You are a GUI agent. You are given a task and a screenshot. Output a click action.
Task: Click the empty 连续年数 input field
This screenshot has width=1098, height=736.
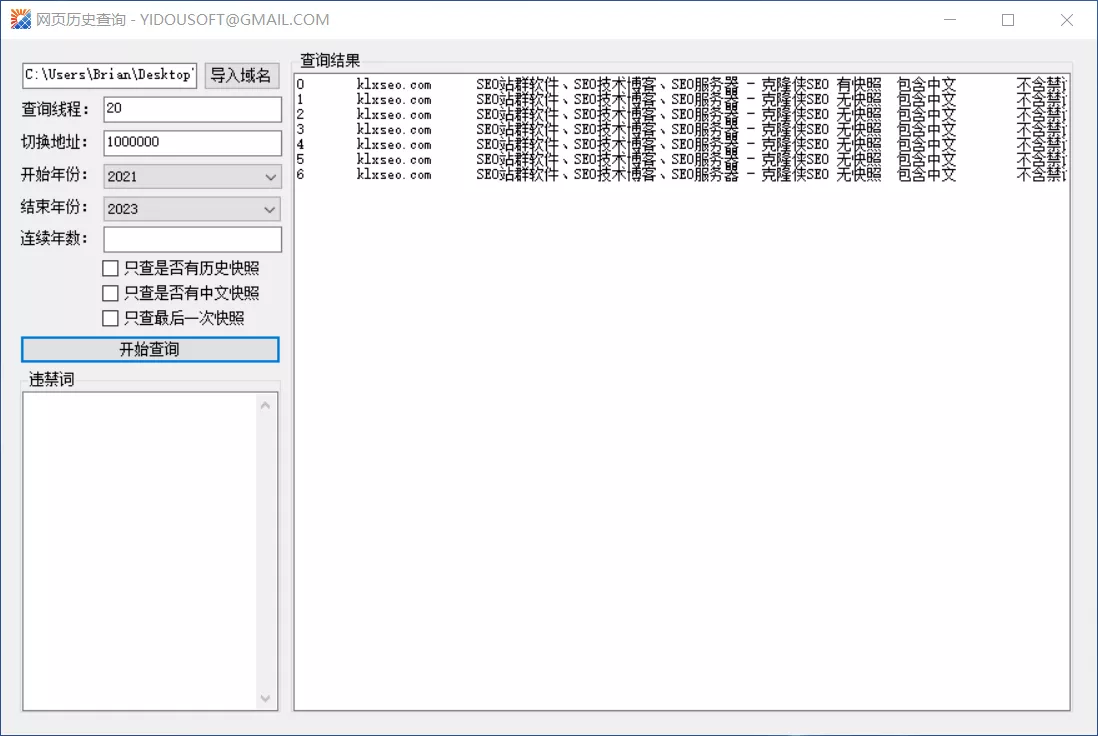[x=193, y=239]
